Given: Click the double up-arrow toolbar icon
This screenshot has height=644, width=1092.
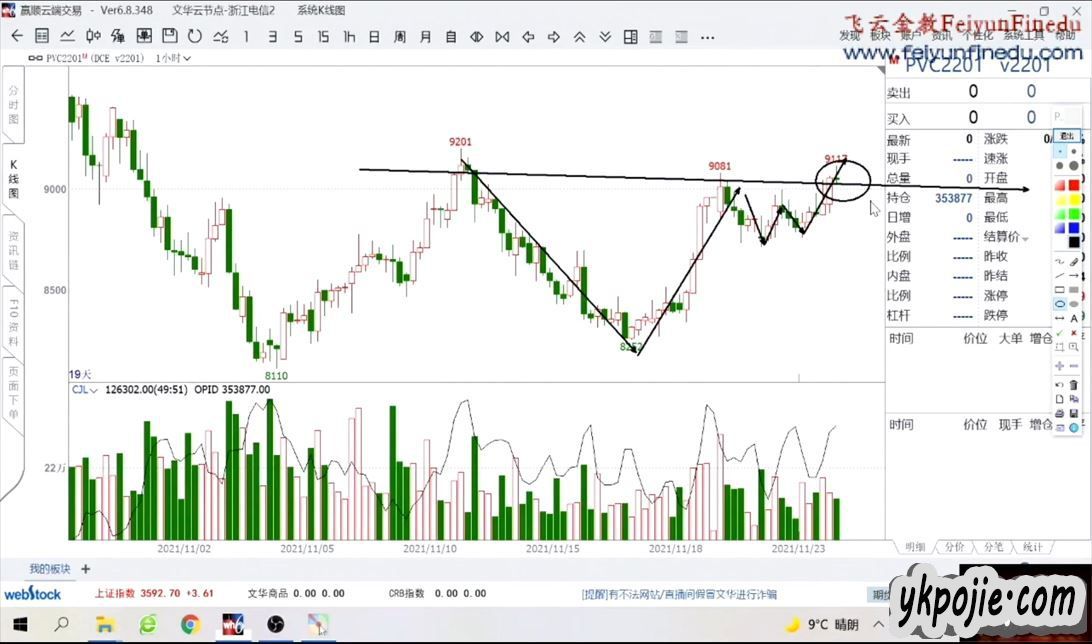Looking at the screenshot, I should [x=579, y=37].
